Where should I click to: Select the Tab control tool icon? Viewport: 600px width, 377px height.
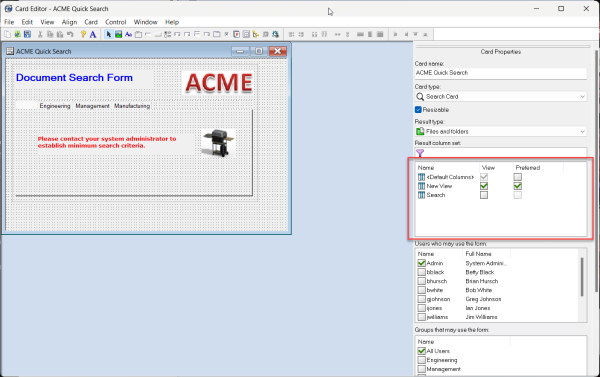point(217,34)
